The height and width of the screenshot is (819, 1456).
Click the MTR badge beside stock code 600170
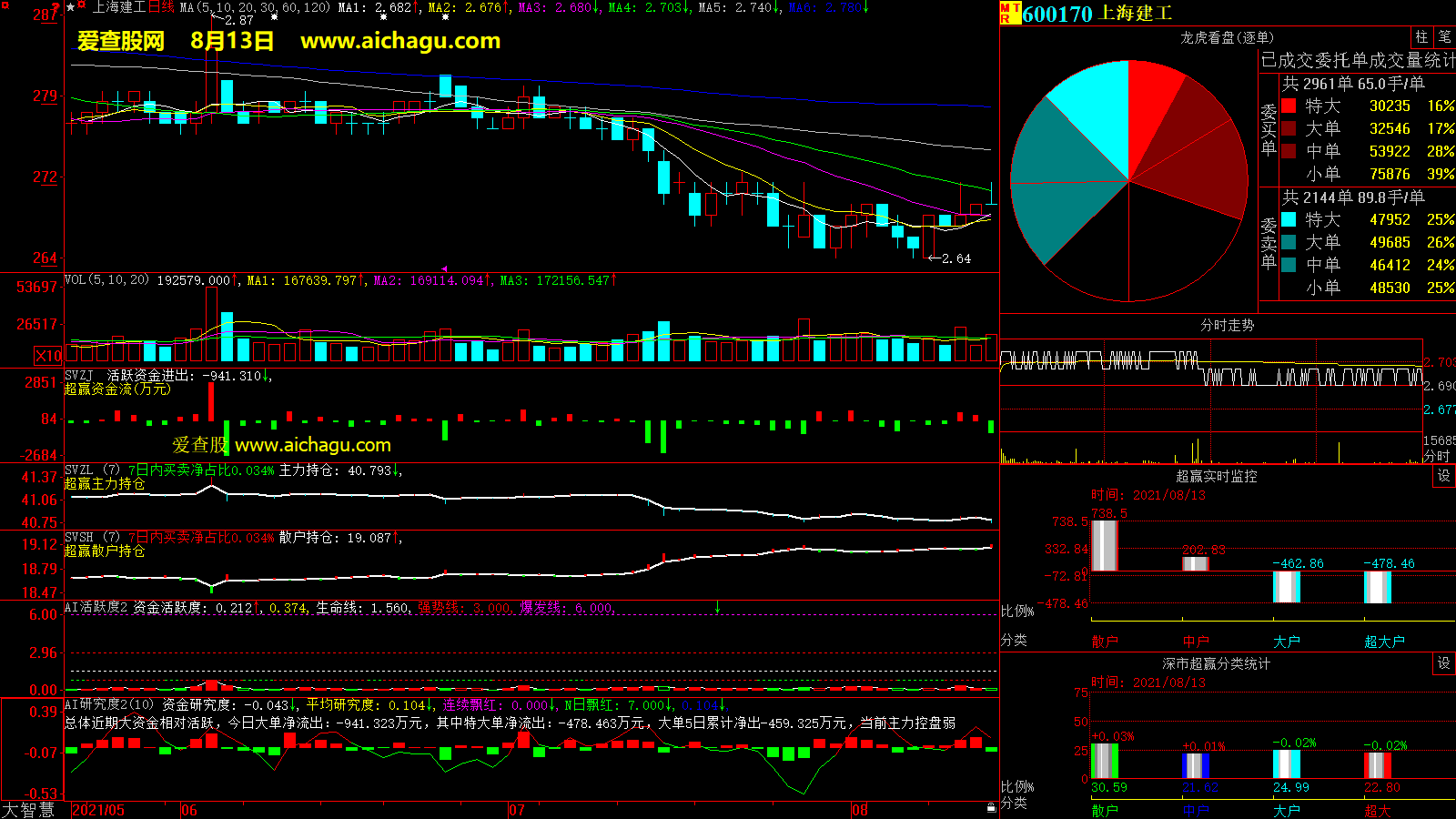[1010, 13]
